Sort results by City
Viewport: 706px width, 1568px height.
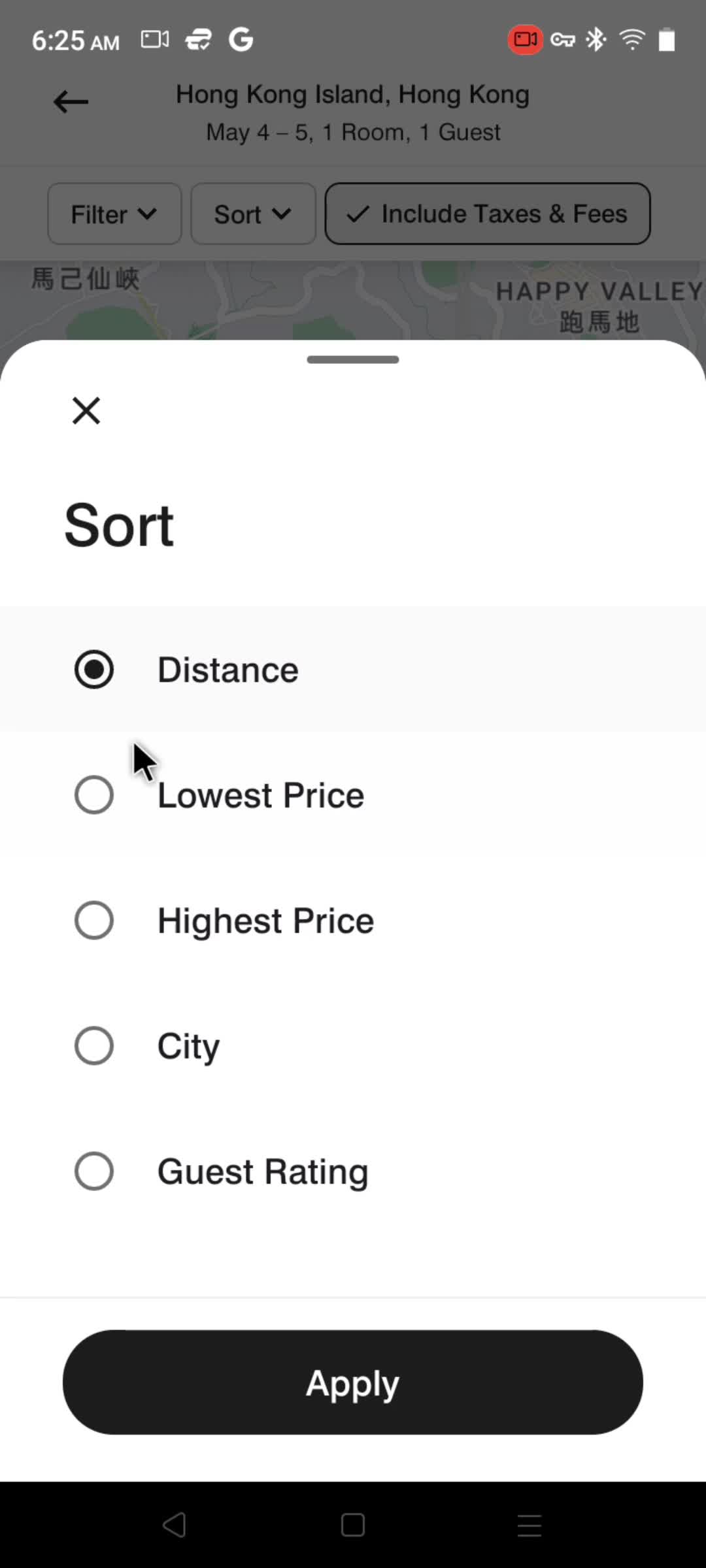[x=353, y=1046]
